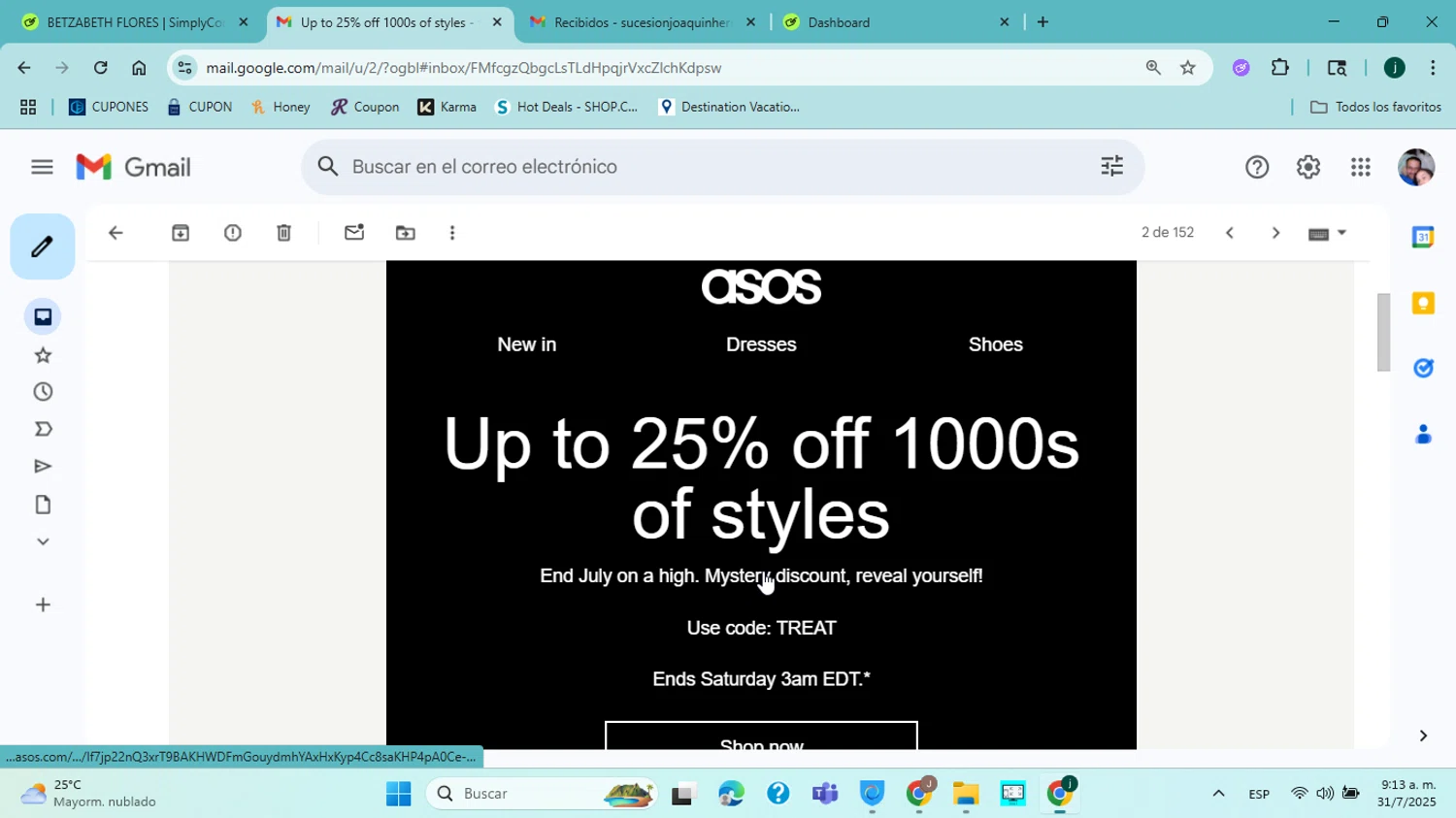Click the taskbar Buscar search box

[541, 794]
